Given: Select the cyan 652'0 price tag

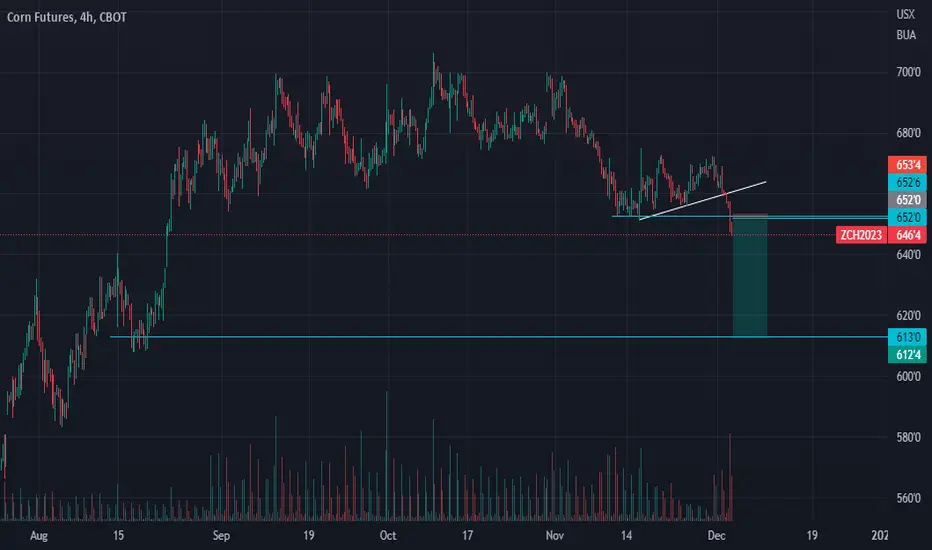Looking at the screenshot, I should click(x=907, y=217).
